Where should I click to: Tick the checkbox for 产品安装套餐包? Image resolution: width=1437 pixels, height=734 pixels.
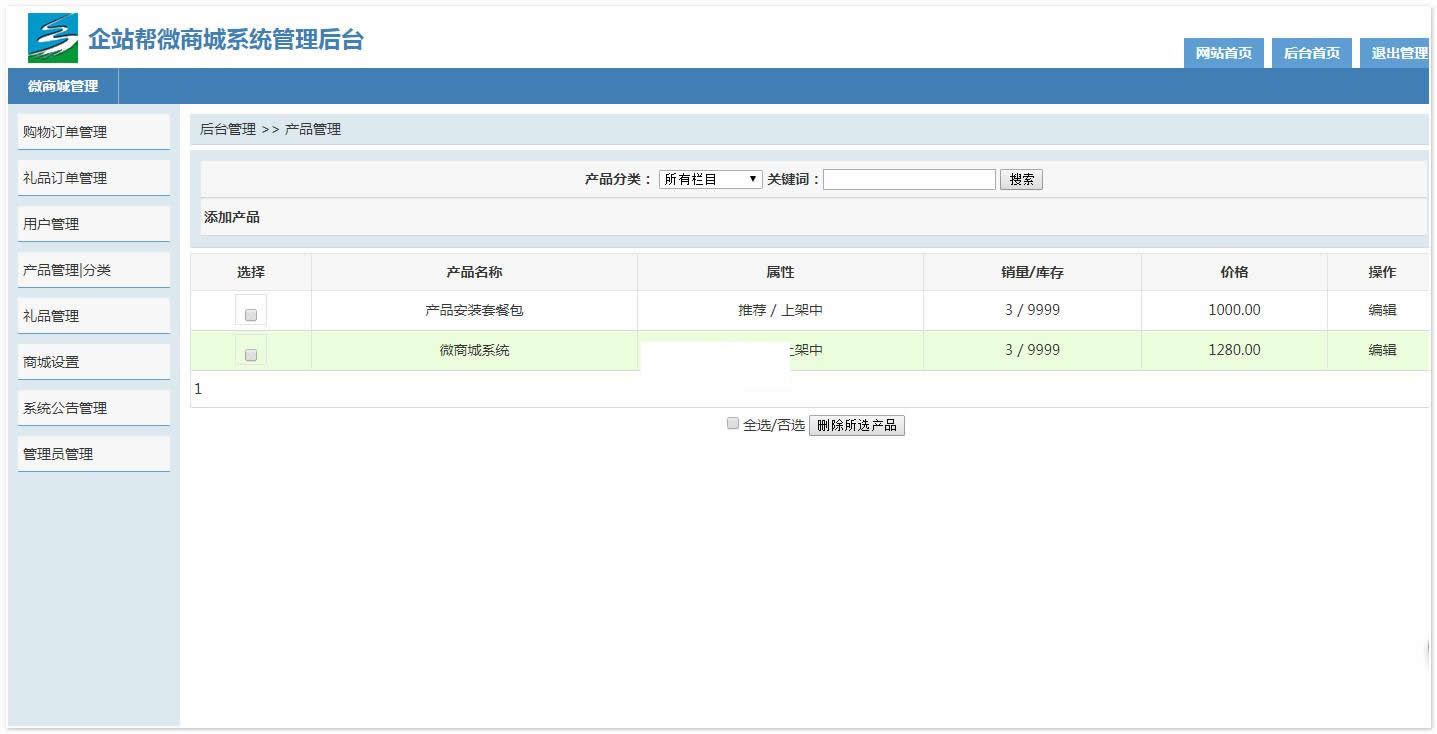tap(251, 314)
